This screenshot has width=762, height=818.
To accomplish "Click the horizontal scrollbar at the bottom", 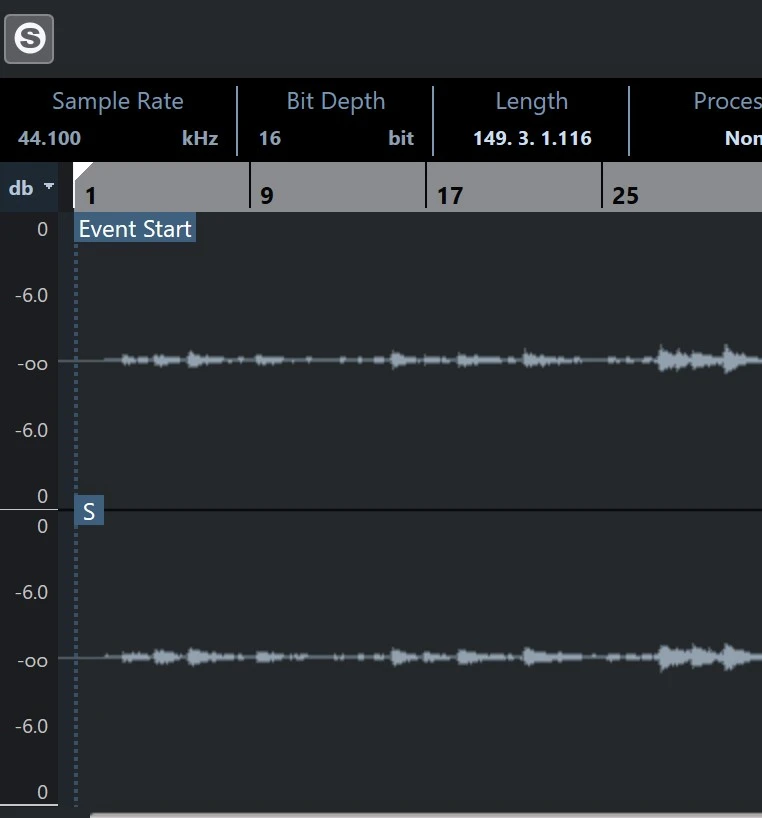I will pyautogui.click(x=400, y=814).
